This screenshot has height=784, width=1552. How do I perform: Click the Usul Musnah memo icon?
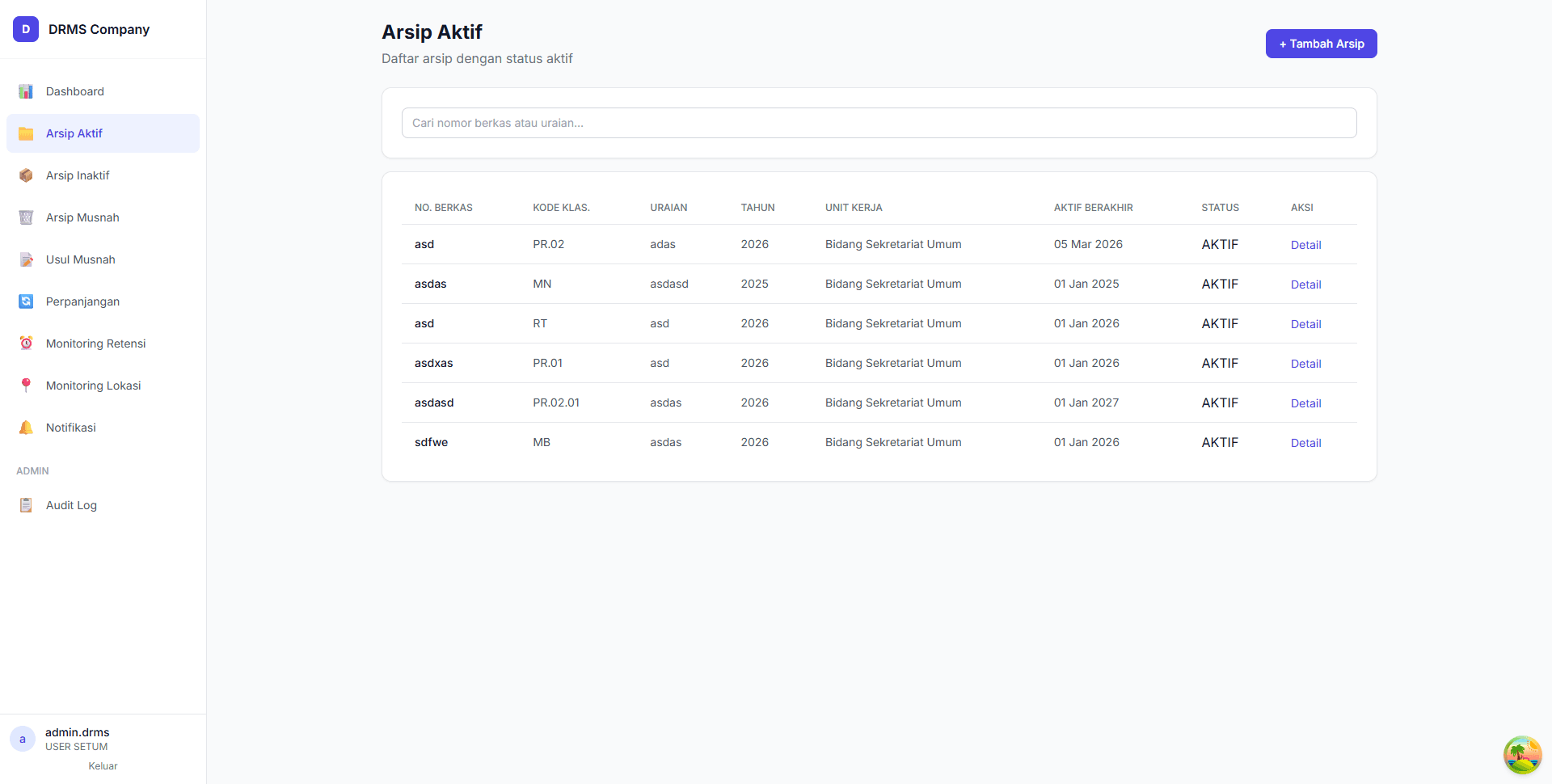click(26, 259)
